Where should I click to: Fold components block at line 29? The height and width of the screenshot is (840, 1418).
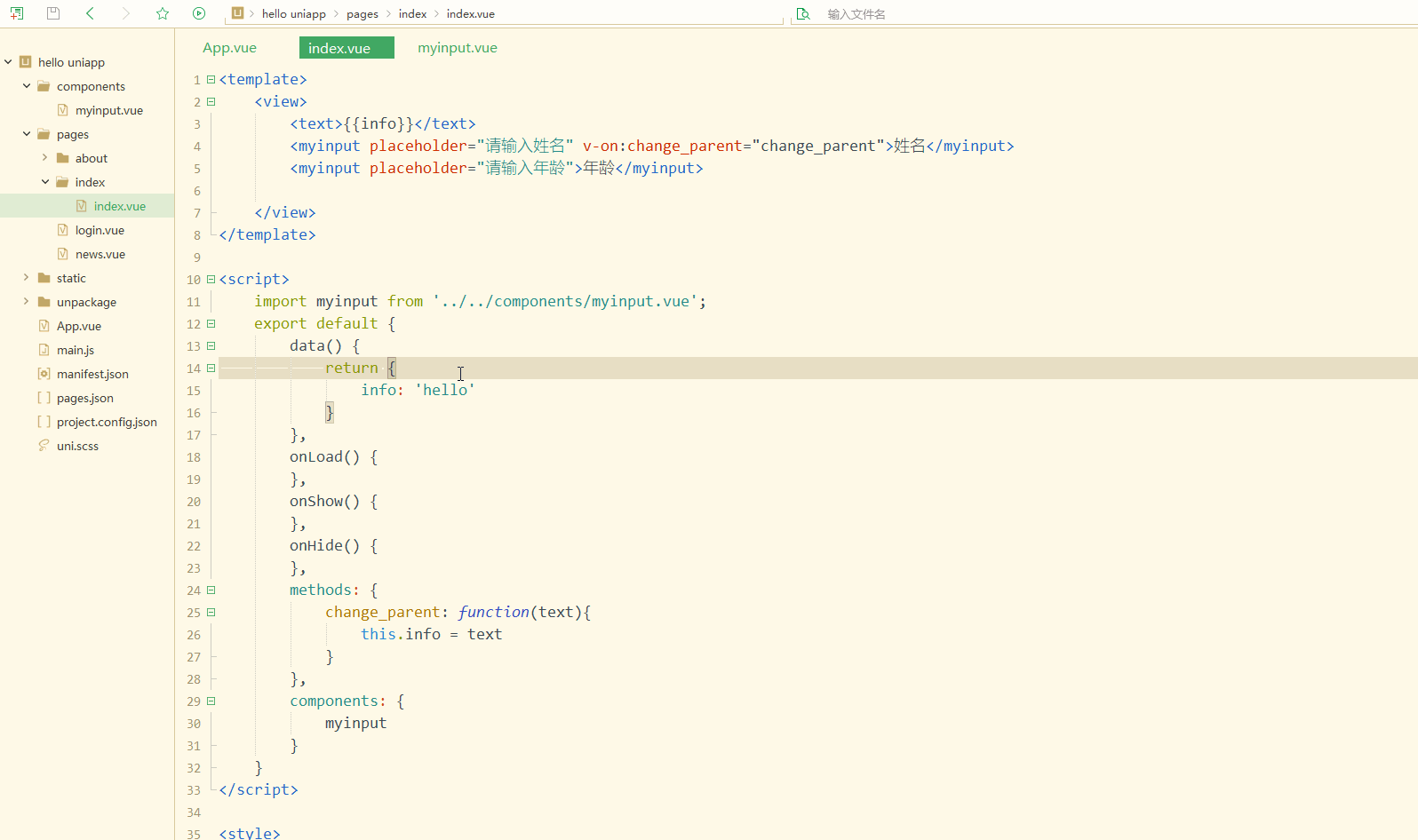(x=211, y=701)
